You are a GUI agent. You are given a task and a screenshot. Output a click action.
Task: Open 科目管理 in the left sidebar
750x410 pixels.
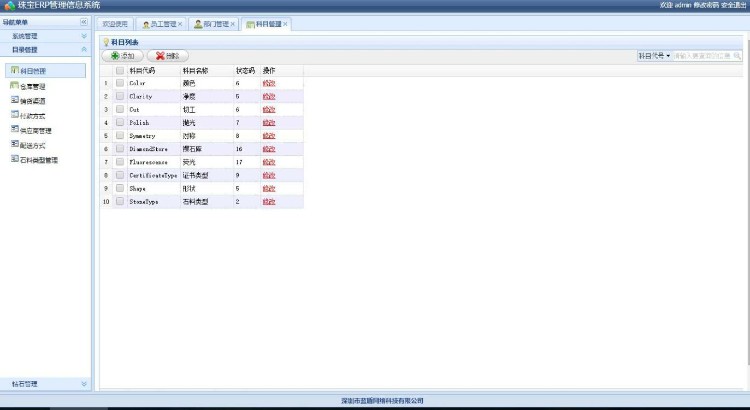33,71
